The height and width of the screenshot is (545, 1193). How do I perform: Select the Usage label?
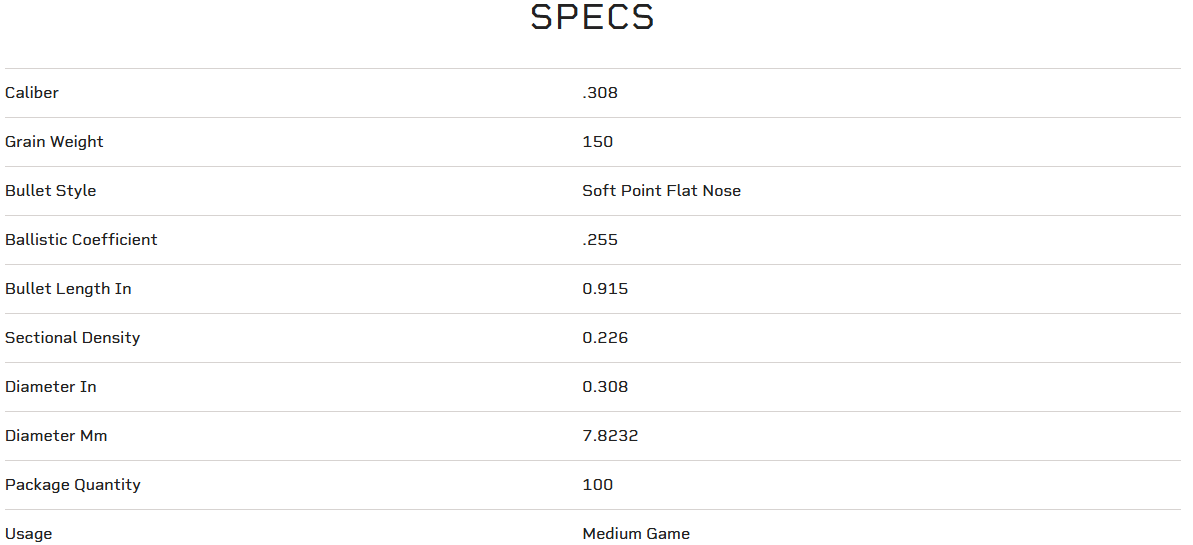(x=28, y=534)
